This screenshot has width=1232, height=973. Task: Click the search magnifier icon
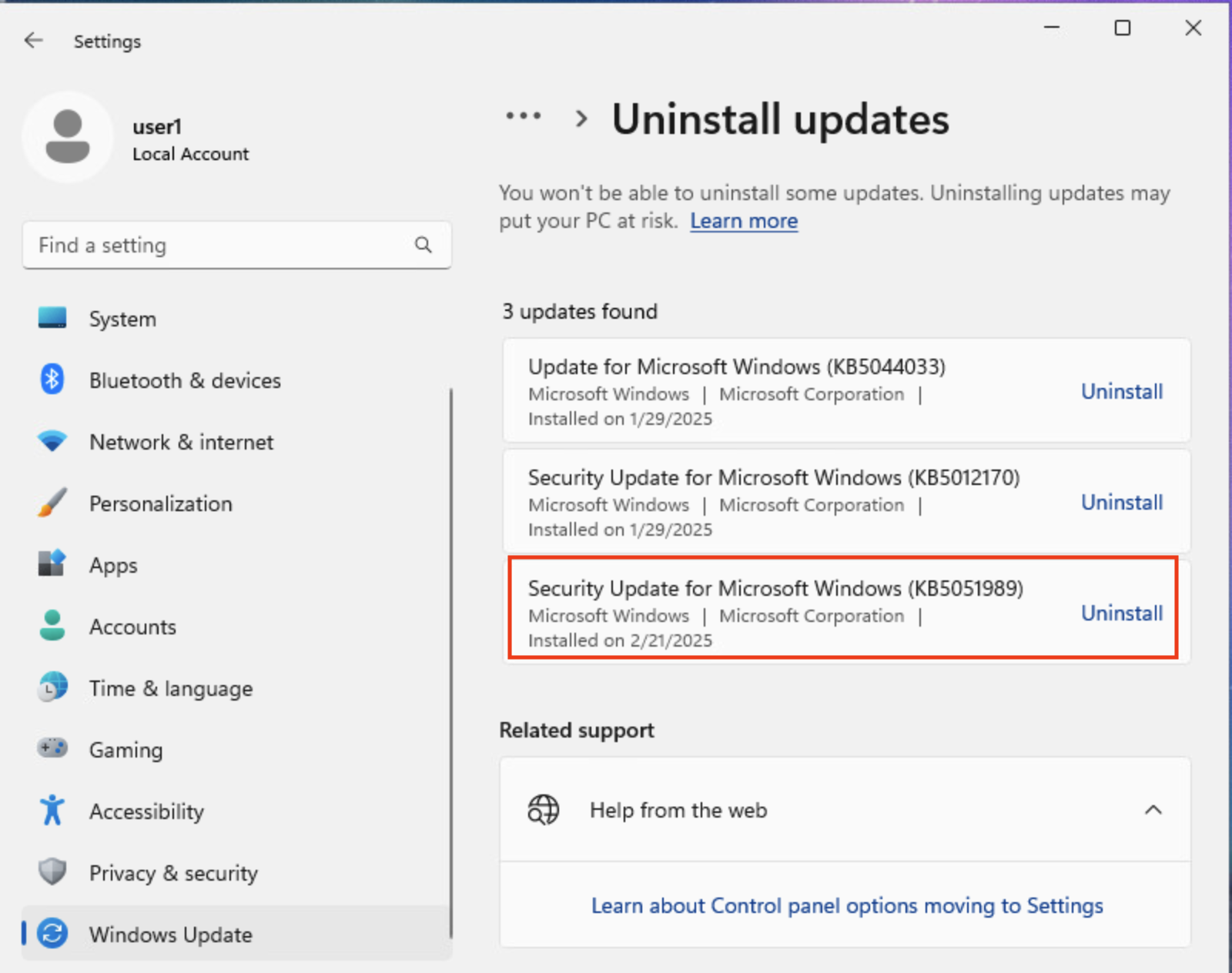pyautogui.click(x=423, y=245)
